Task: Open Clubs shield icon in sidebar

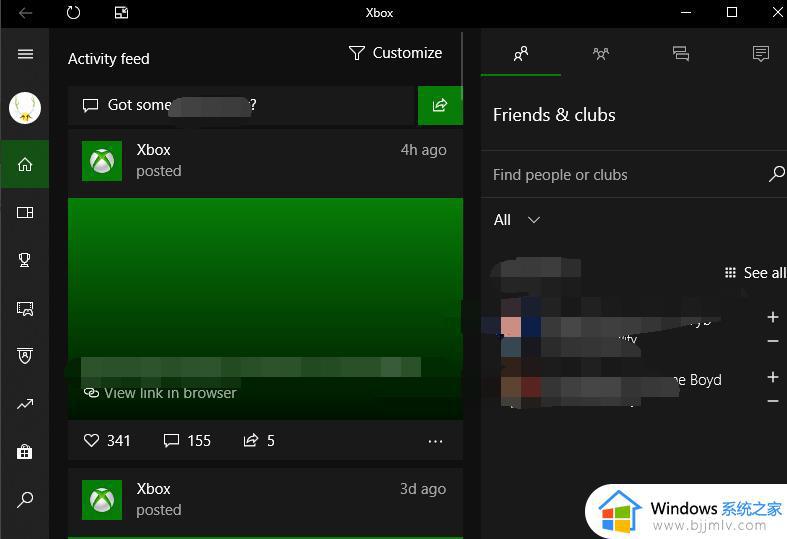Action: pyautogui.click(x=25, y=356)
